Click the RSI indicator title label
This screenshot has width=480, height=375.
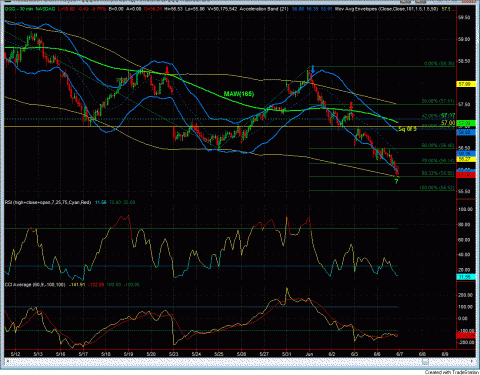coord(48,202)
